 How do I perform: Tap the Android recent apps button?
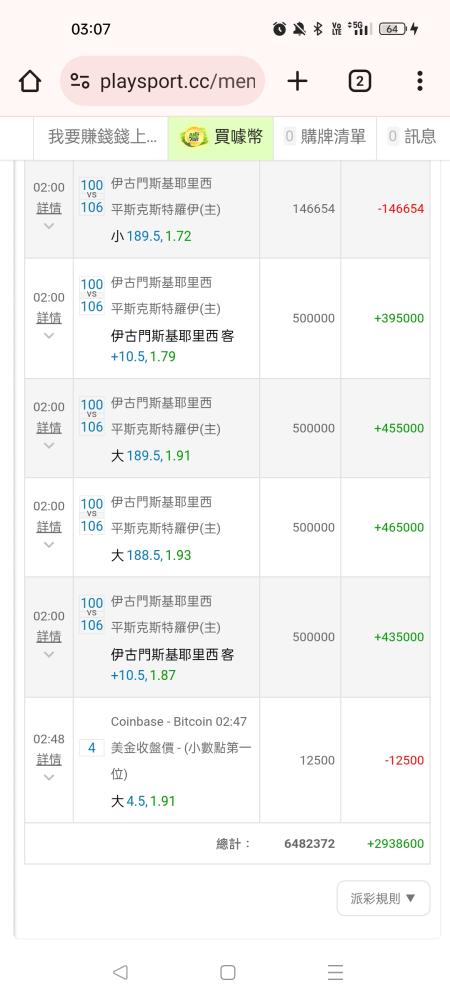pos(335,972)
